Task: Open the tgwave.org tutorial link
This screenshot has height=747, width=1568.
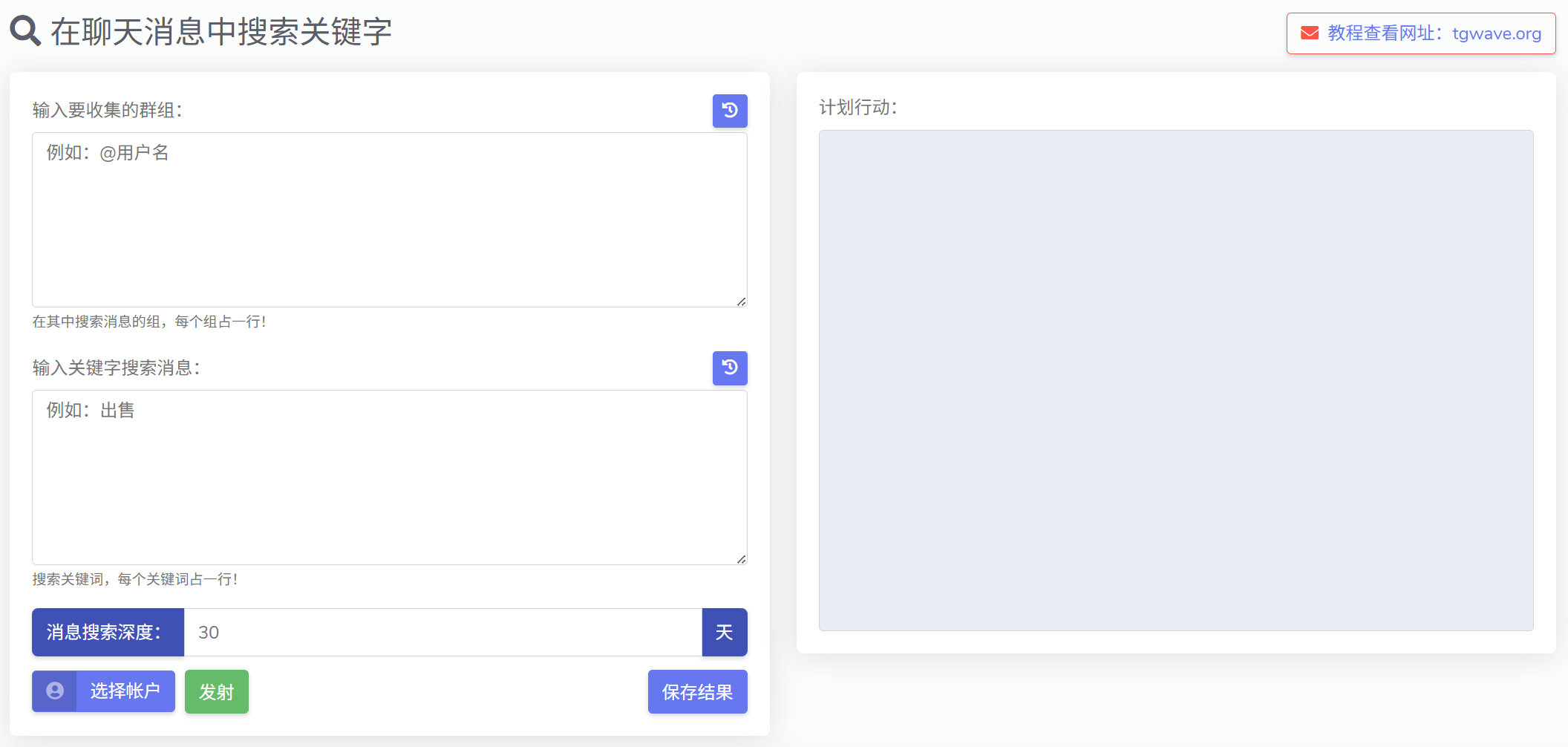Action: pos(1434,33)
